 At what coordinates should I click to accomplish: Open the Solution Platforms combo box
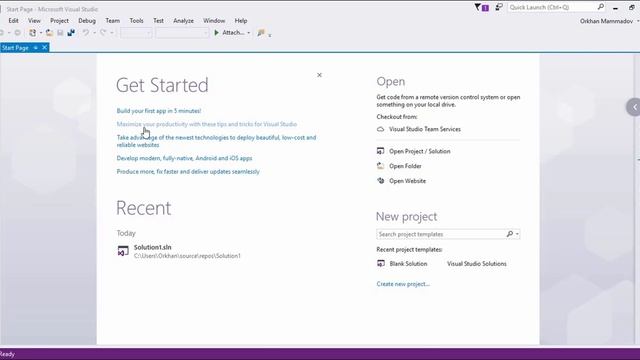(182, 33)
